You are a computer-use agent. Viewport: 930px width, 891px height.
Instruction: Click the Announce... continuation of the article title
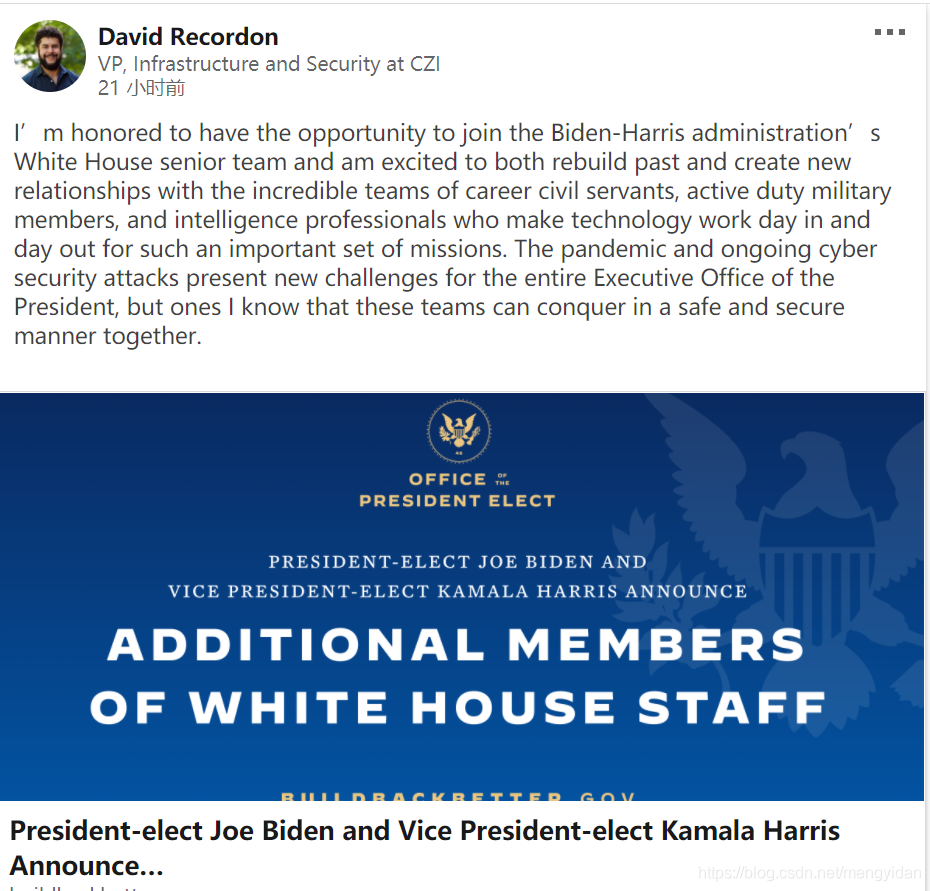click(x=87, y=865)
